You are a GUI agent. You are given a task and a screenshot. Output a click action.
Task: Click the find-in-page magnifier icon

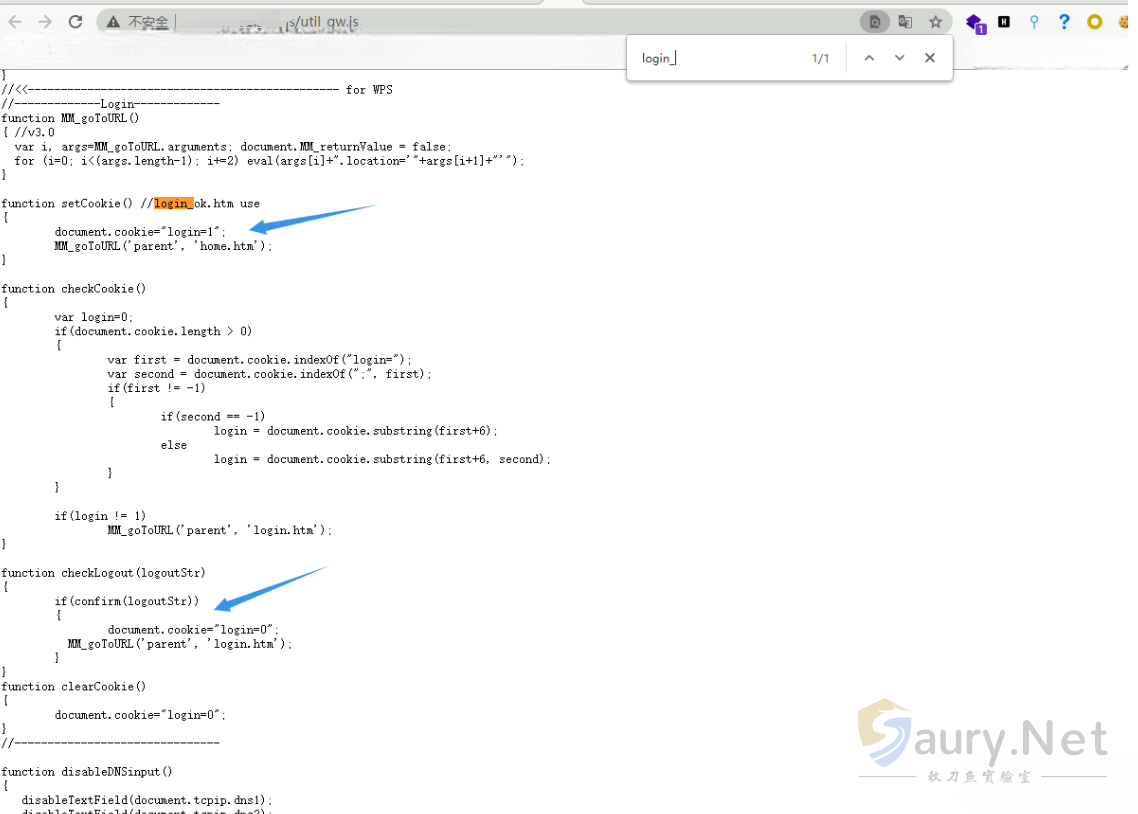click(x=874, y=22)
